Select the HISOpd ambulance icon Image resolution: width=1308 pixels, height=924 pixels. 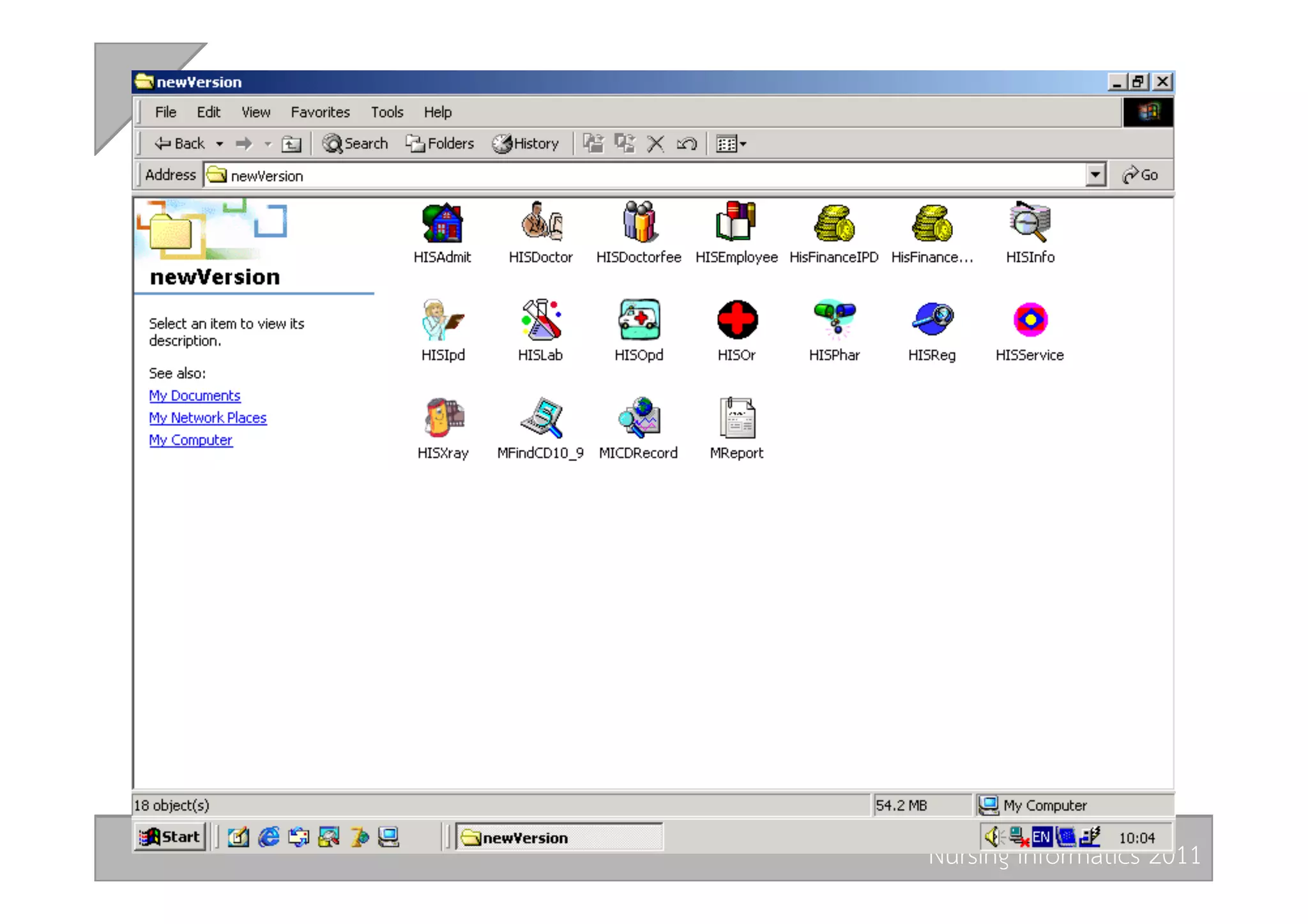[x=639, y=319]
